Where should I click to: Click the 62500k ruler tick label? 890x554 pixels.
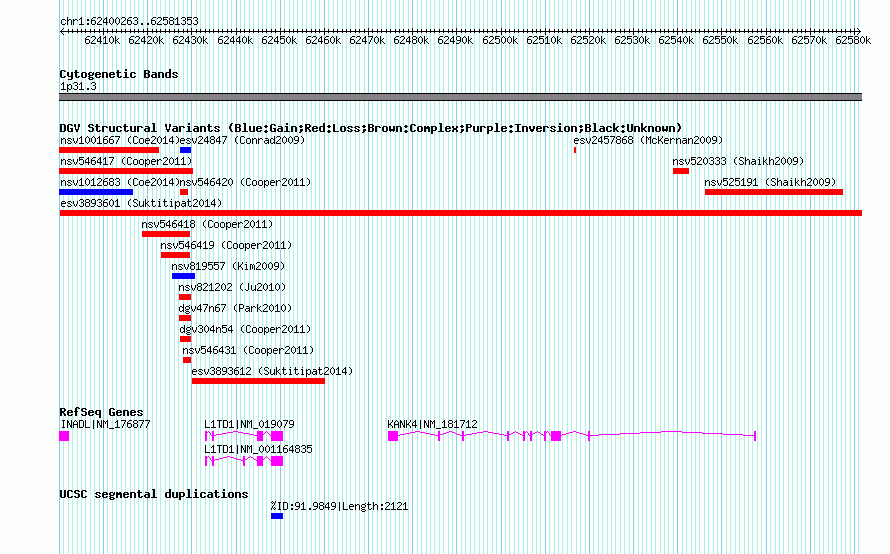500,41
